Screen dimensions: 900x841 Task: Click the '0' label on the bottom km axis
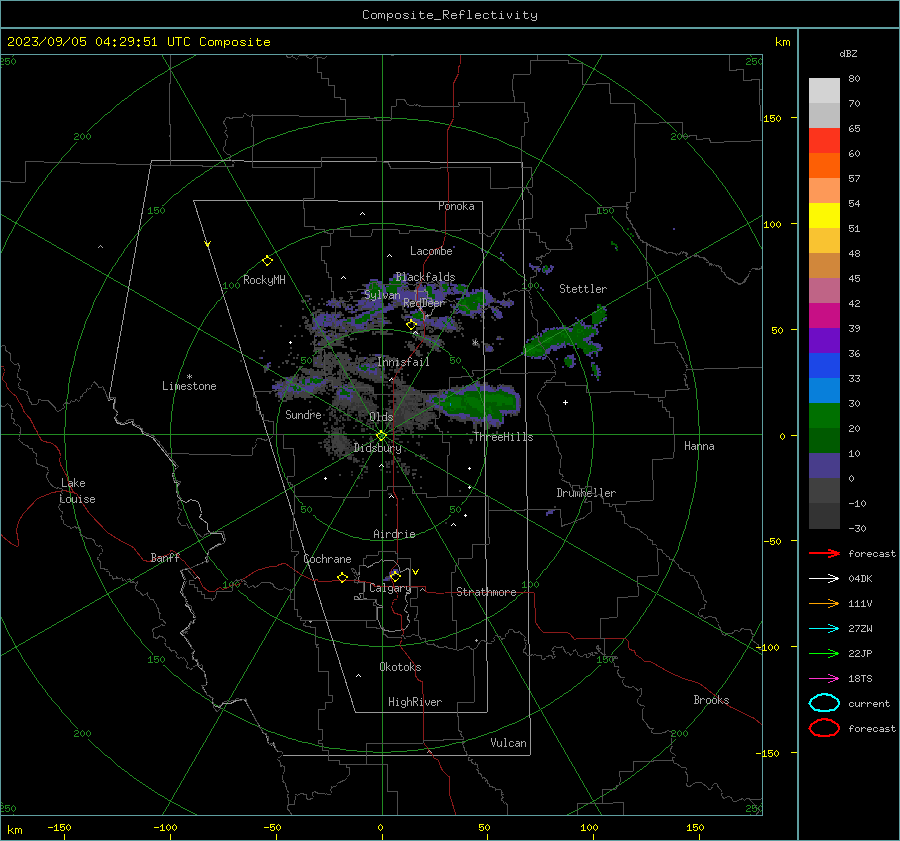380,827
